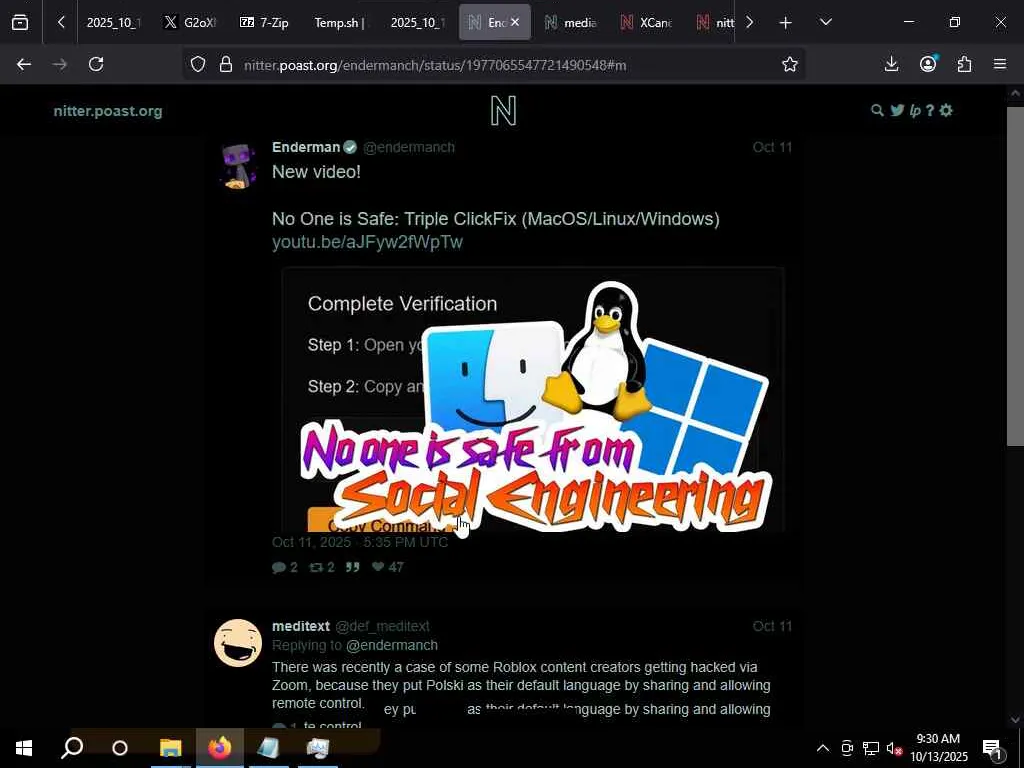Screen dimensions: 1024x768
Task: Open the clock showing 9:30 AM
Action: [x=938, y=748]
